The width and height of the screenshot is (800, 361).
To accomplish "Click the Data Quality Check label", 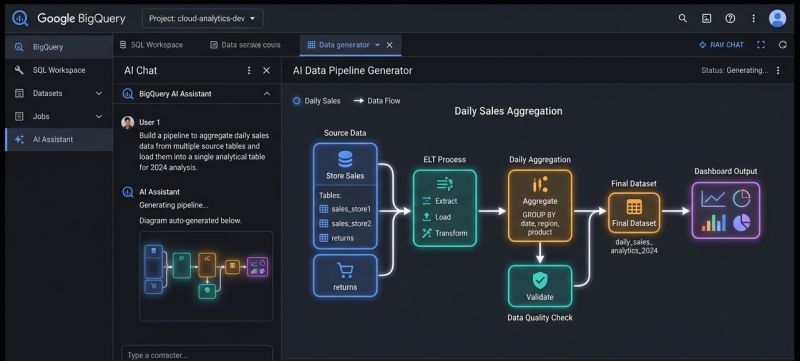I will 540,318.
